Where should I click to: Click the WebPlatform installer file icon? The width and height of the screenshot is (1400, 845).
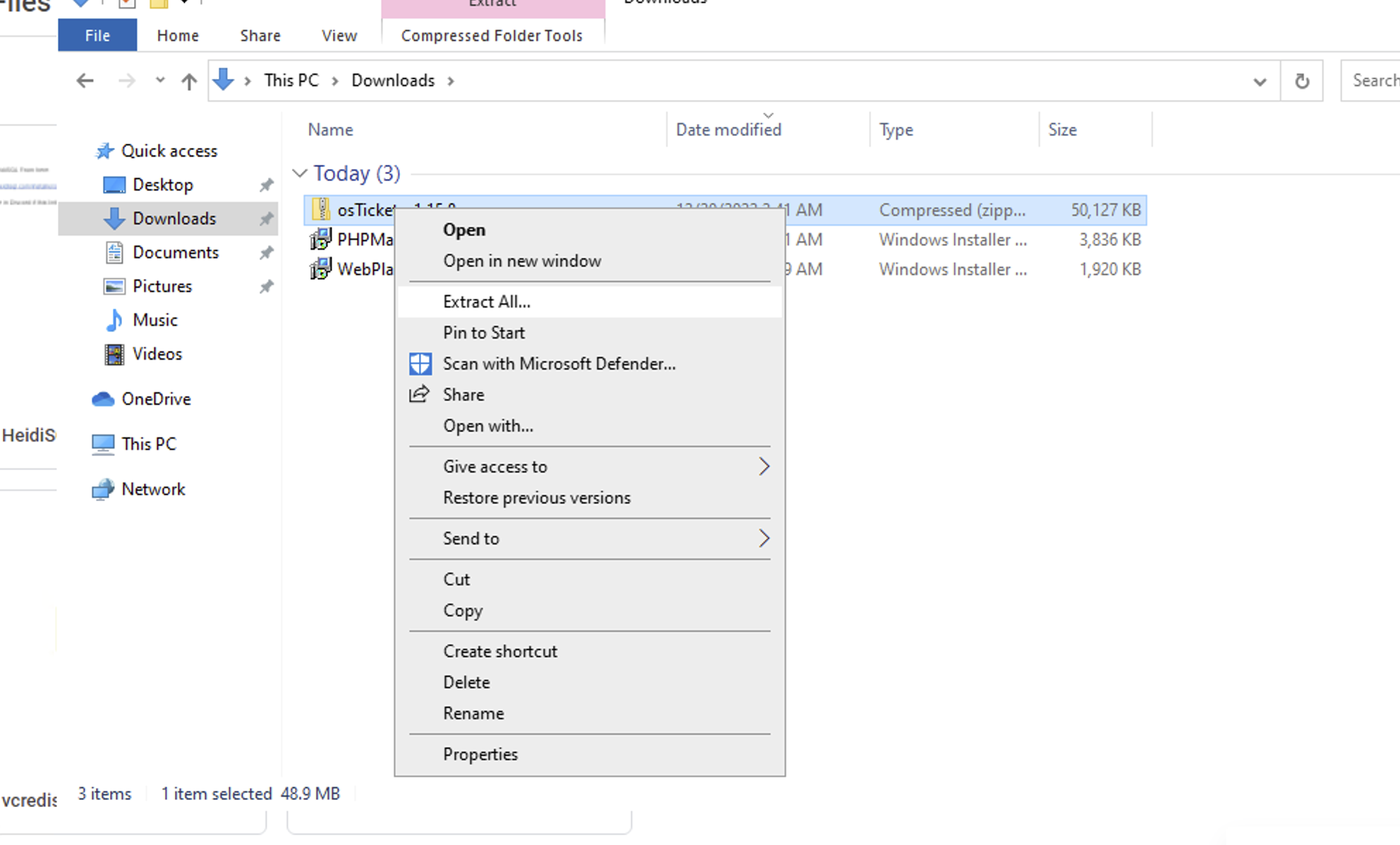320,269
